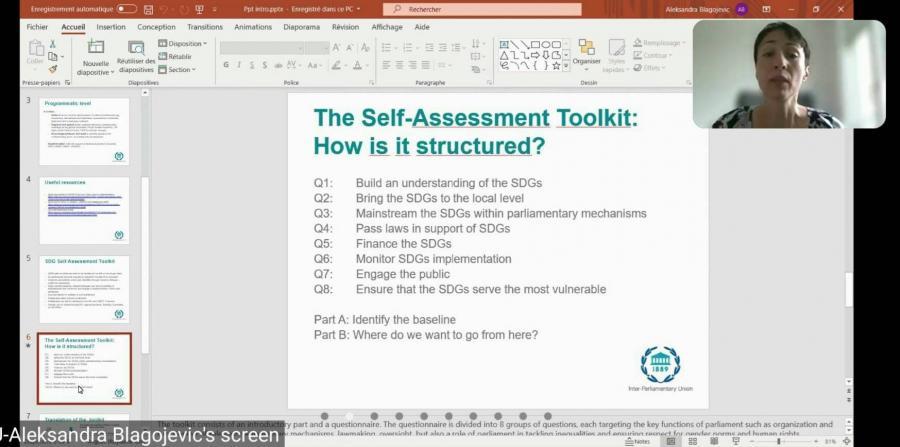Image resolution: width=900 pixels, height=447 pixels.
Task: Open the Section dropdown menu
Action: [180, 70]
